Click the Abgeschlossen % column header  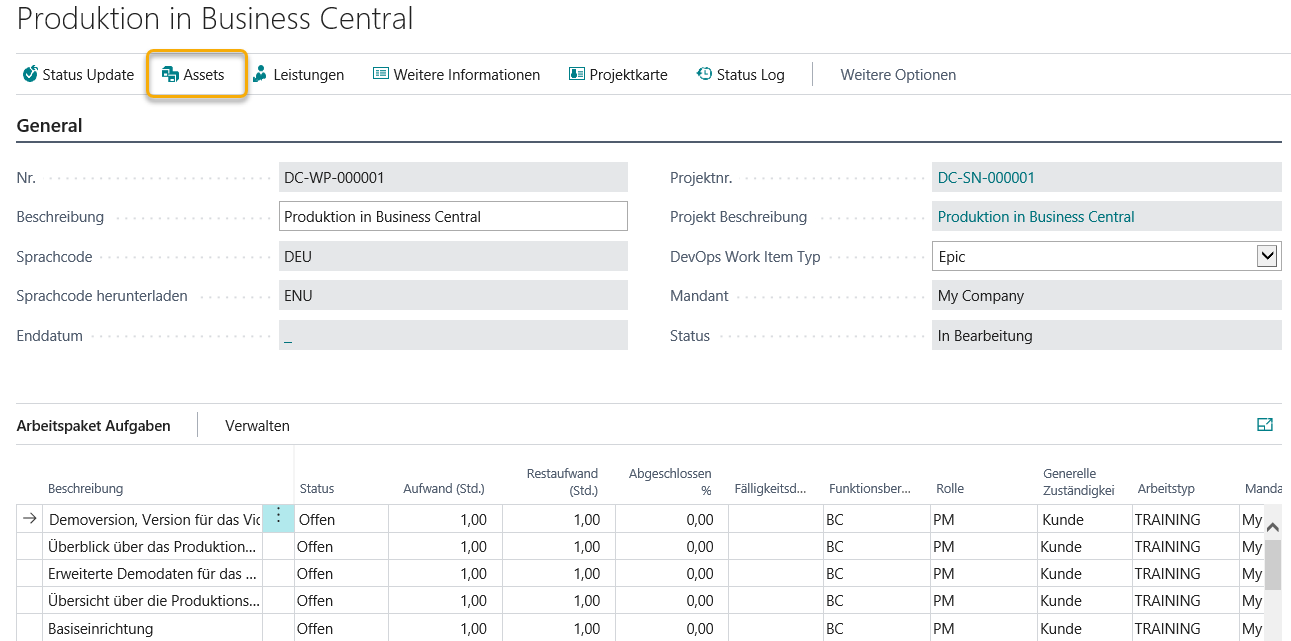[x=670, y=481]
